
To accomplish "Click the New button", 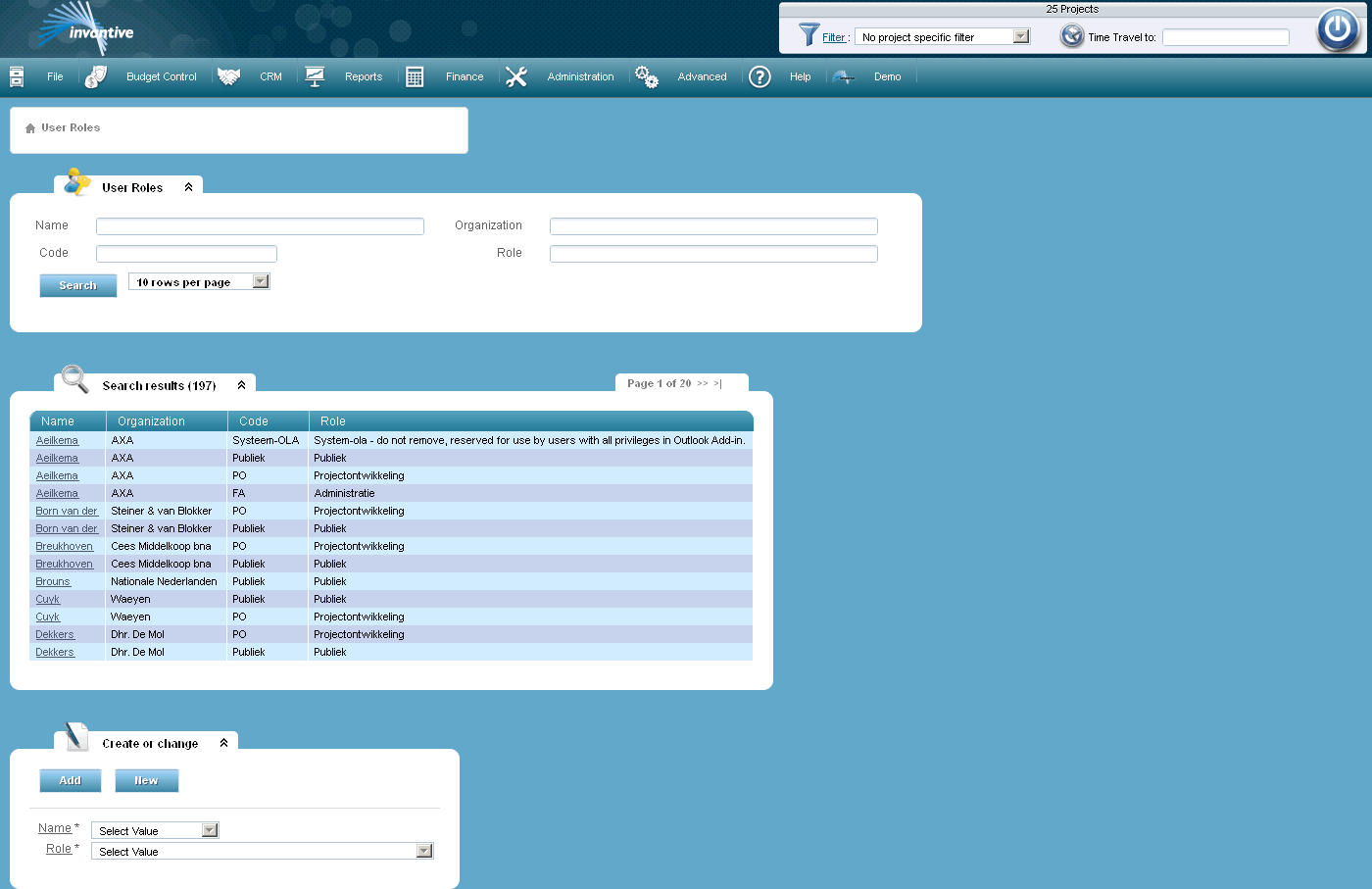I will click(x=147, y=780).
